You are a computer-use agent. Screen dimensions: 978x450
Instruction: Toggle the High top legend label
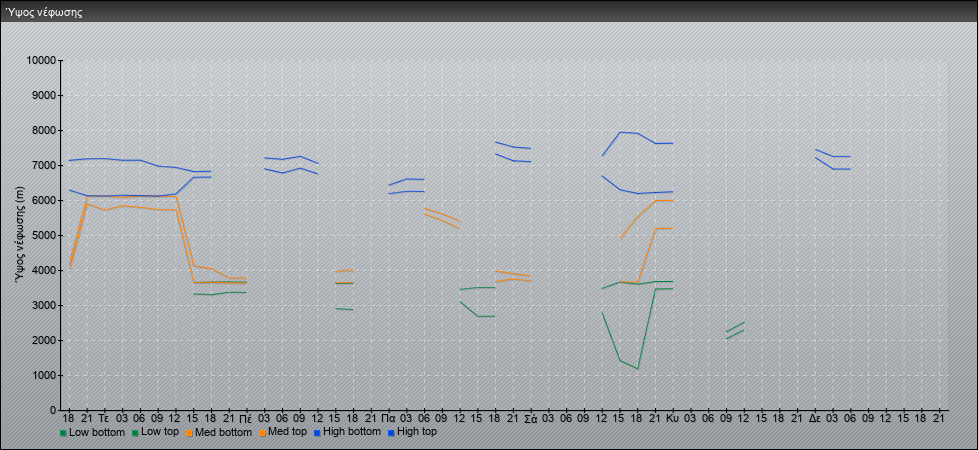click(x=417, y=432)
